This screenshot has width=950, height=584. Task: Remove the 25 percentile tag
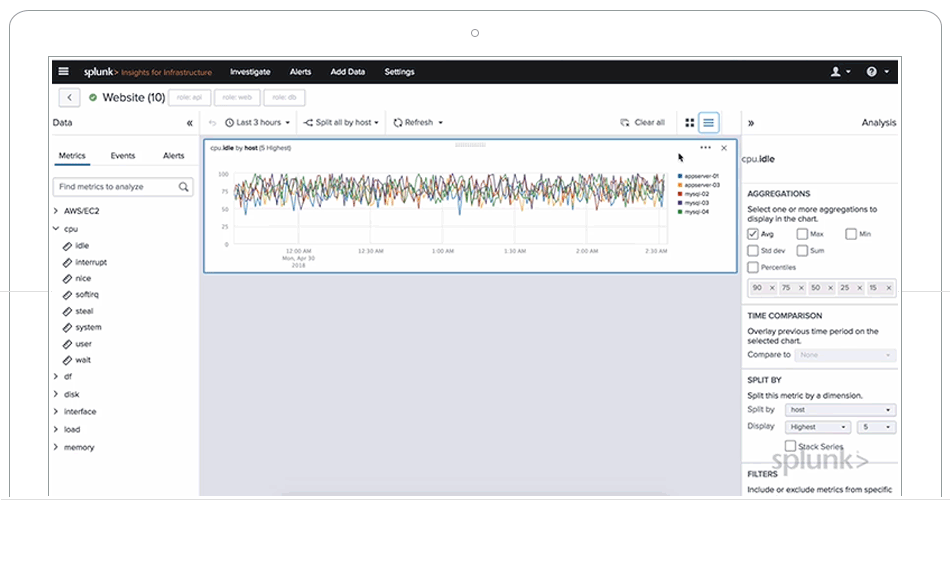coord(859,288)
